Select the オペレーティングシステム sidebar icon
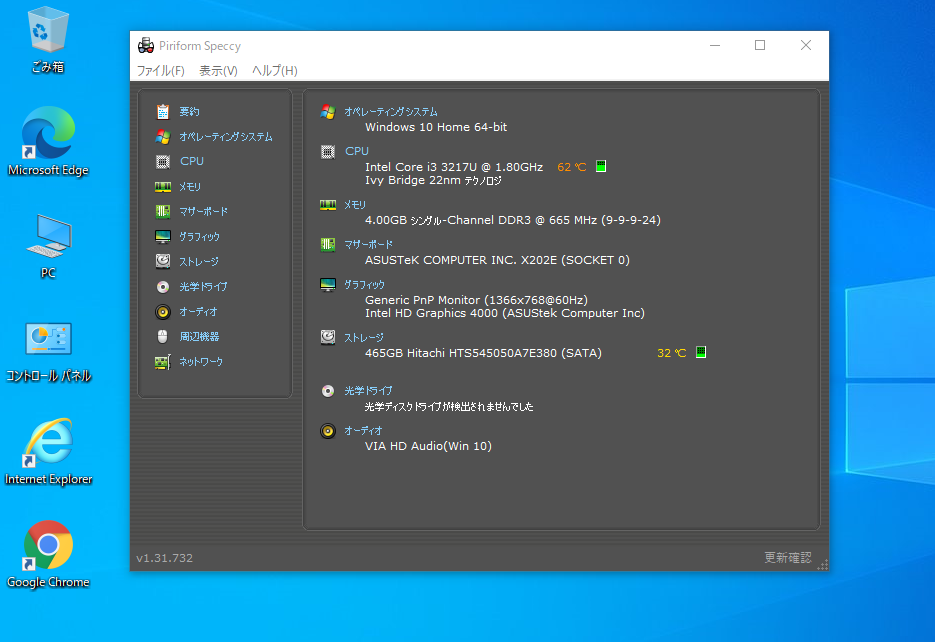This screenshot has height=642, width=935. click(x=163, y=137)
